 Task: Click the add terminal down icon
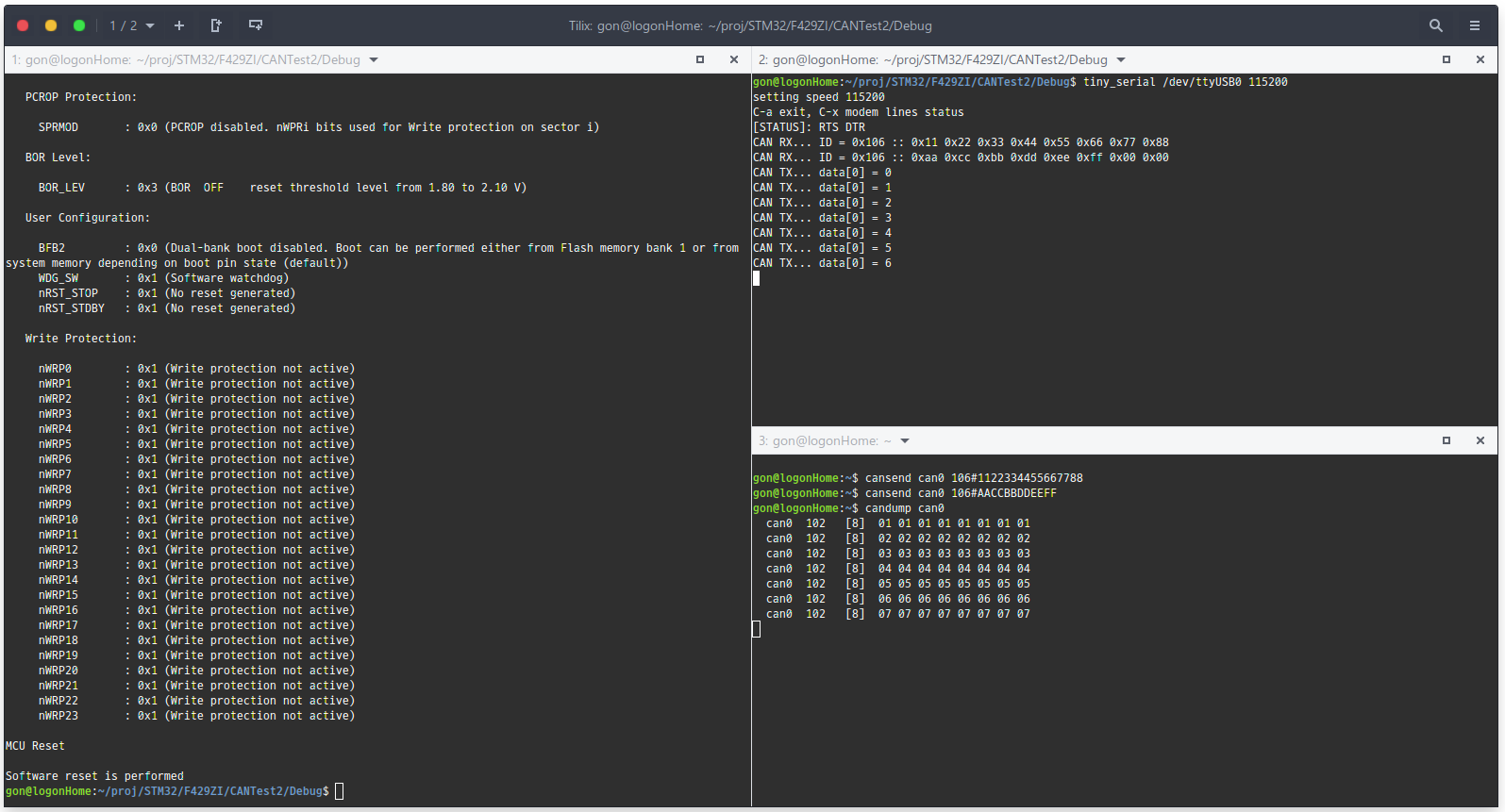point(256,25)
